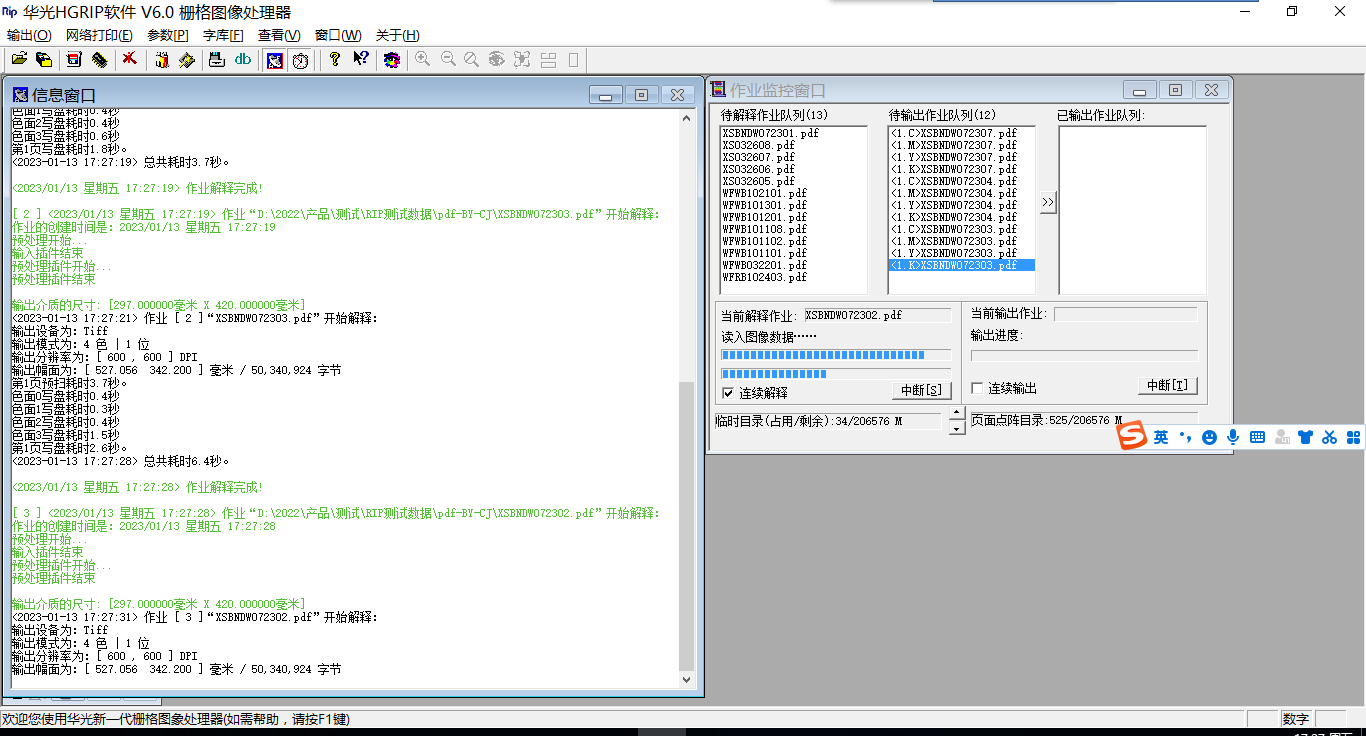This screenshot has height=736, width=1366.
Task: Click the floppy disk save toolbar icon
Action: (x=74, y=60)
